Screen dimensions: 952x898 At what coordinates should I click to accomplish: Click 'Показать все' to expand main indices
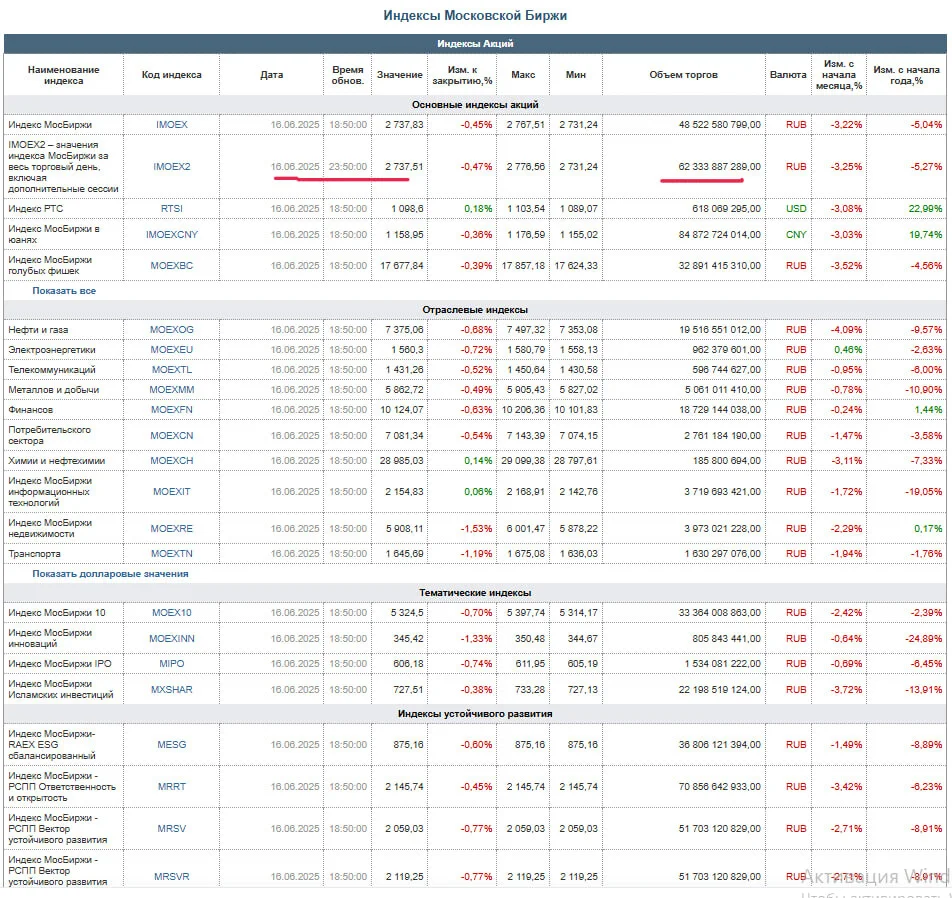click(x=64, y=291)
